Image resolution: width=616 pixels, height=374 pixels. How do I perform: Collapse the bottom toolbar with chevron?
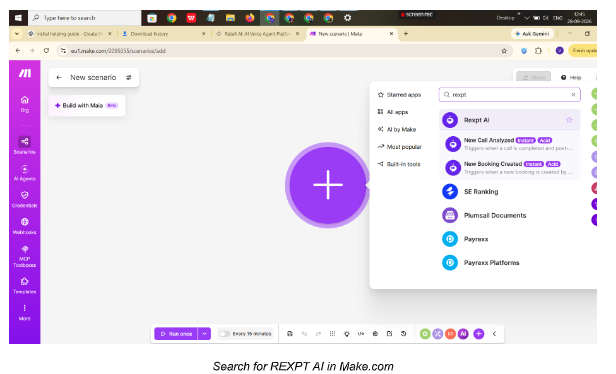coord(495,334)
